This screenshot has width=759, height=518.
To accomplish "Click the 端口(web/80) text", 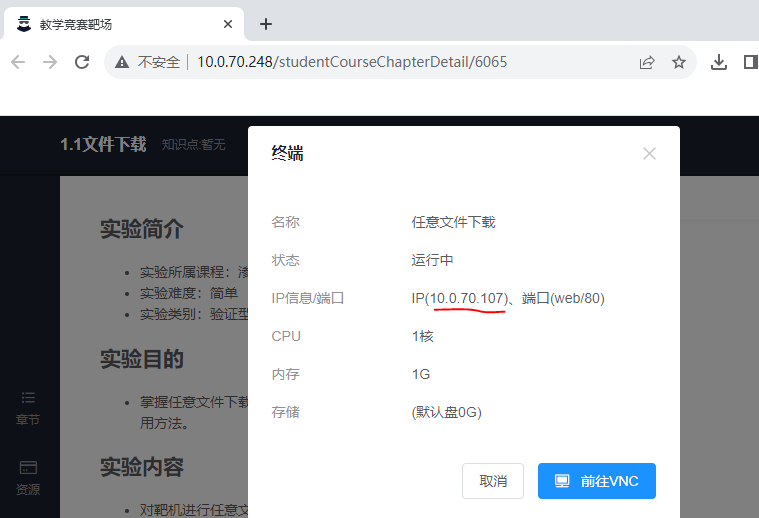I will [x=563, y=298].
